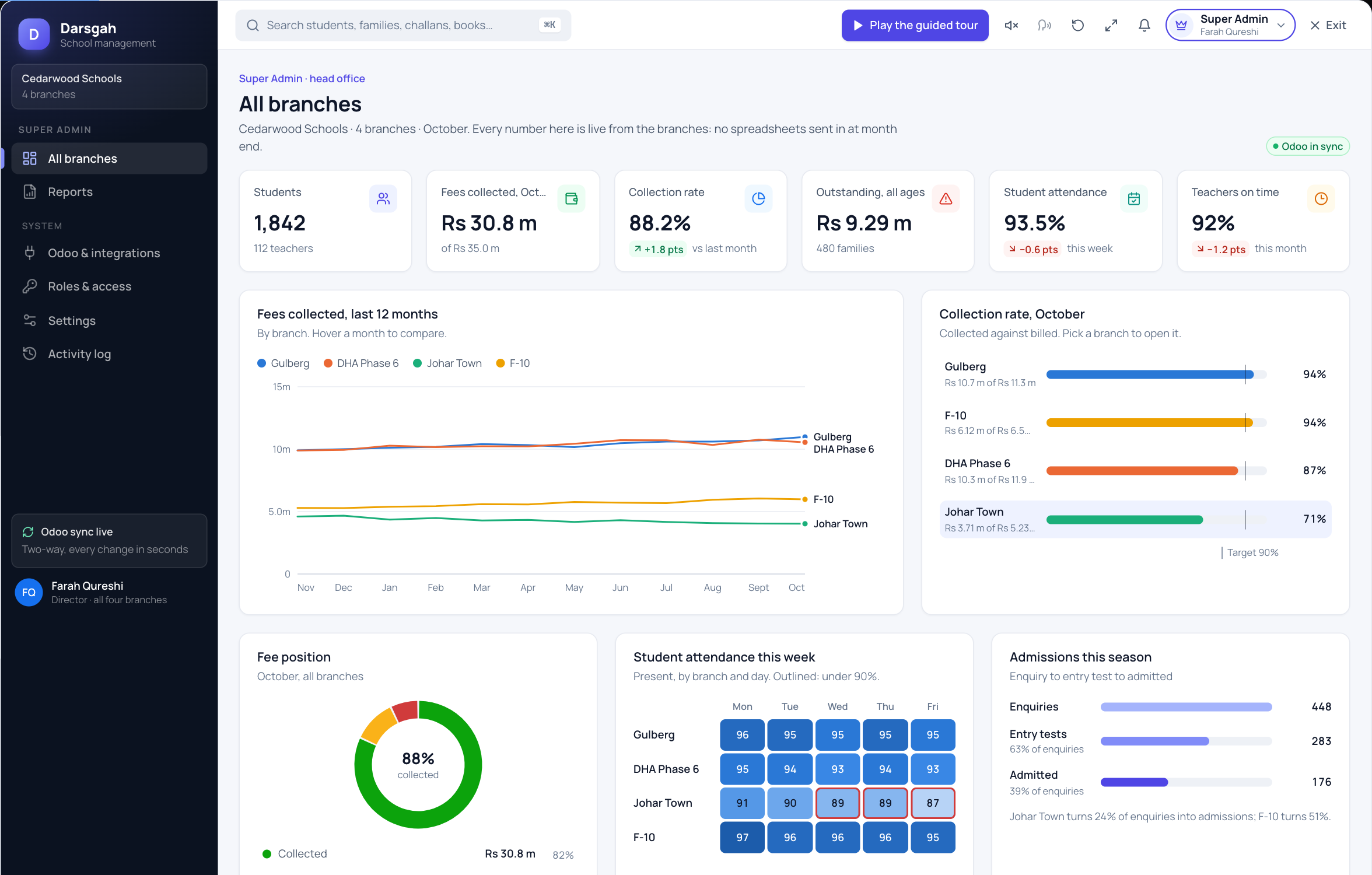Click into the search students field
Image resolution: width=1372 pixels, height=875 pixels.
coord(403,25)
